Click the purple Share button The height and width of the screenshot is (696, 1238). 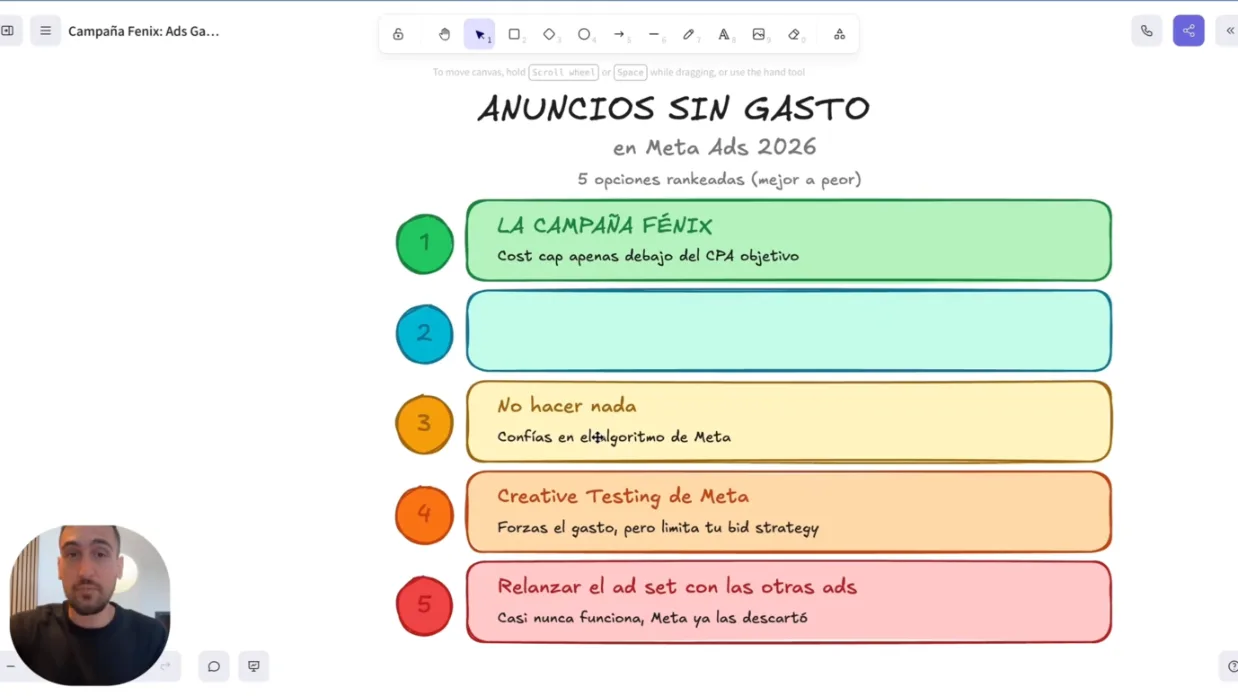coord(1189,31)
